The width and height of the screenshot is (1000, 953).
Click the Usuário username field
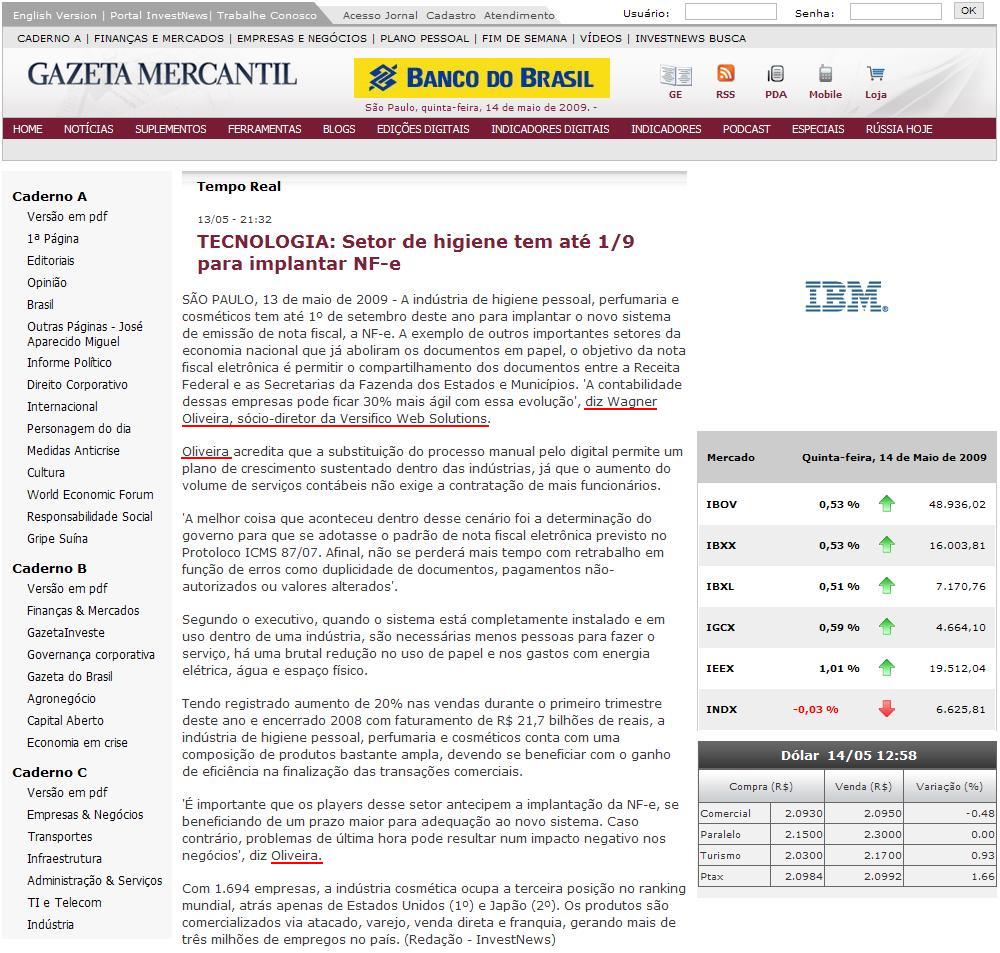(x=730, y=12)
